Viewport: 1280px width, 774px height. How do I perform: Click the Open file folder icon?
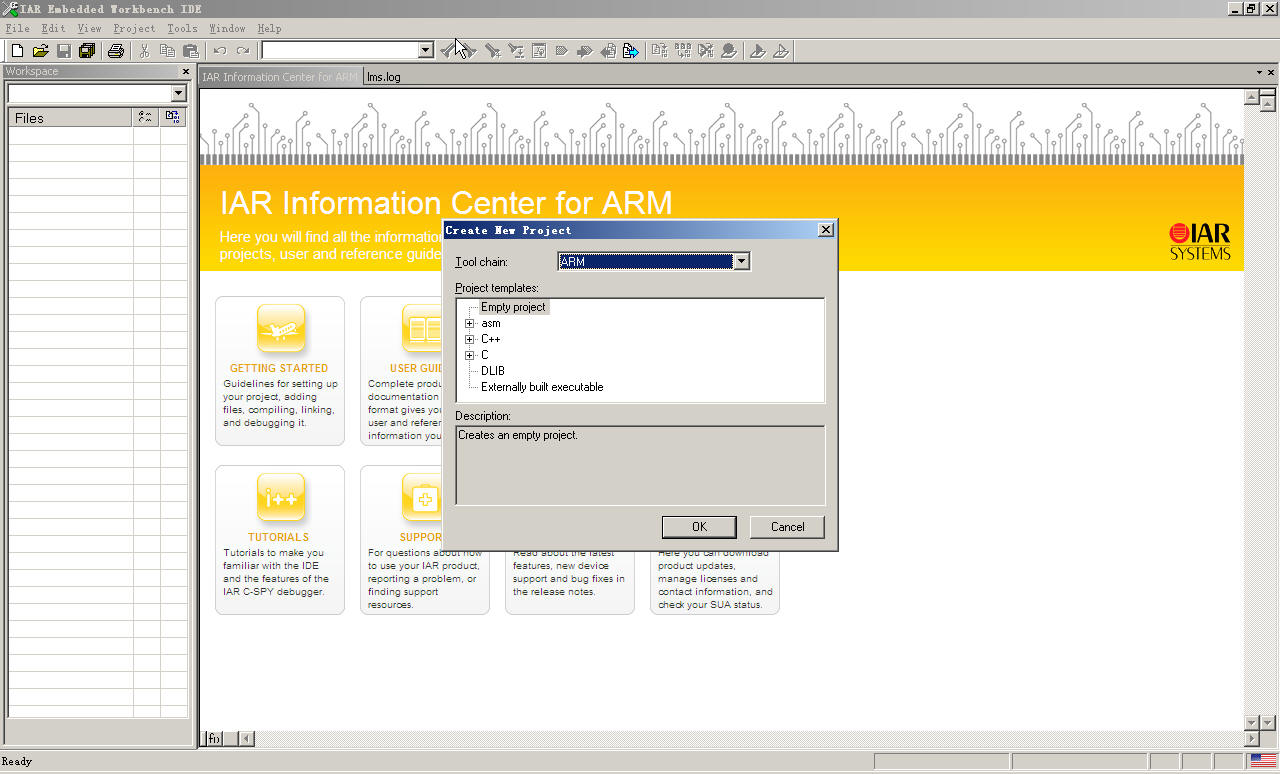[41, 50]
